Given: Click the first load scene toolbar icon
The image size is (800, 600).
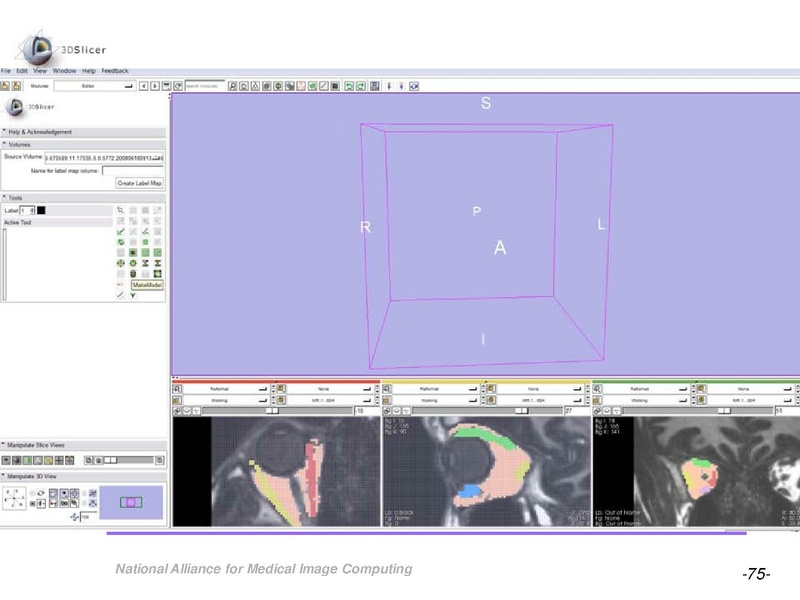Looking at the screenshot, I should click(5, 86).
